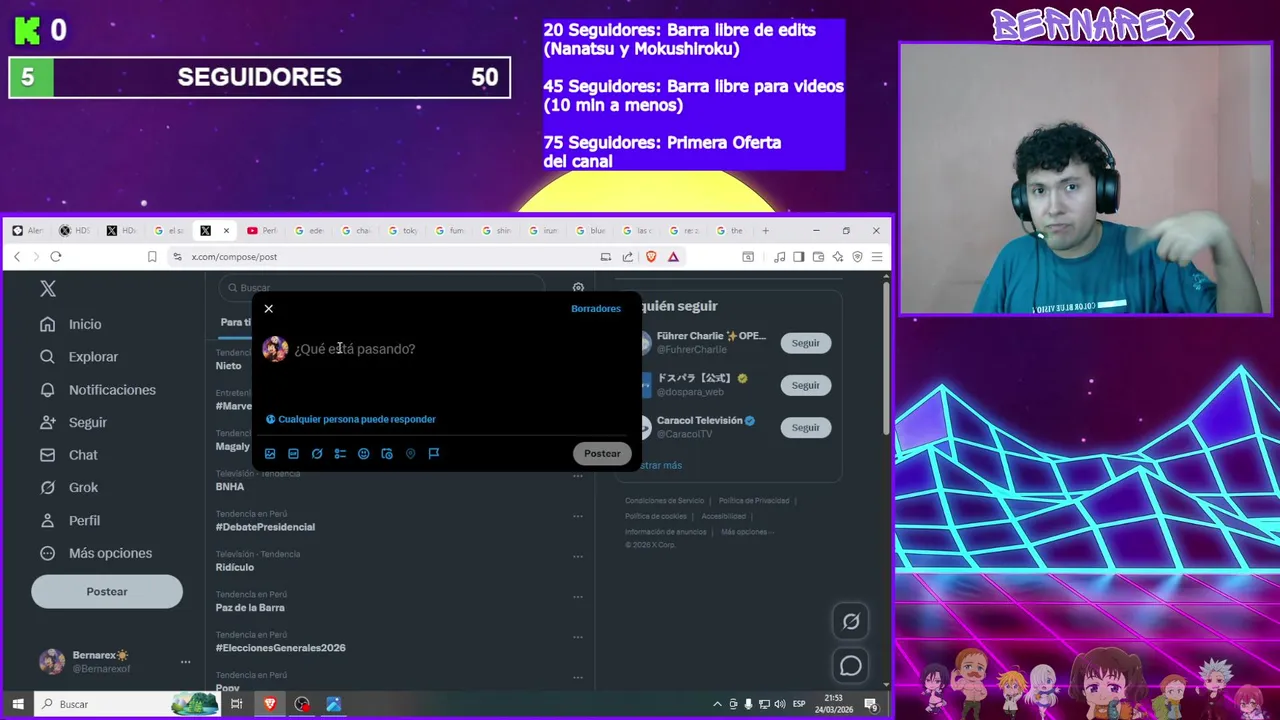Add media image to the post
The height and width of the screenshot is (720, 1280).
pos(270,454)
